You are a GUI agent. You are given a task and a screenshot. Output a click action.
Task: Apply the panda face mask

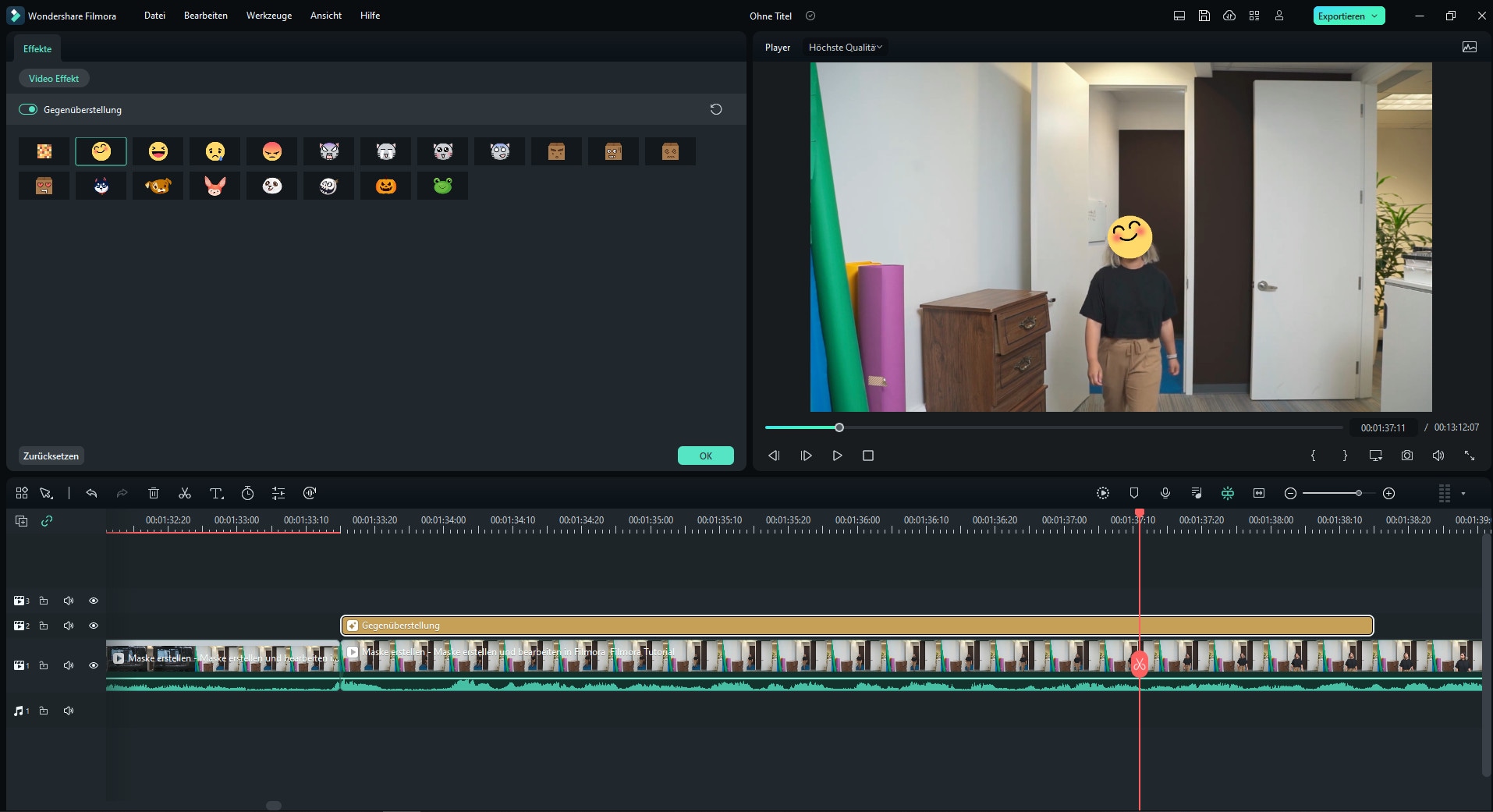(x=272, y=186)
